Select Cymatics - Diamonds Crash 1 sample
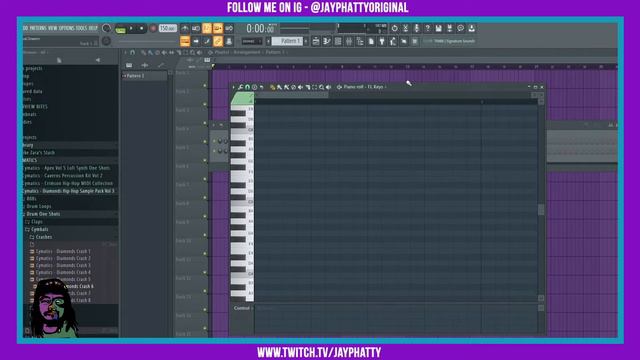This screenshot has height=360, width=640. 61,251
